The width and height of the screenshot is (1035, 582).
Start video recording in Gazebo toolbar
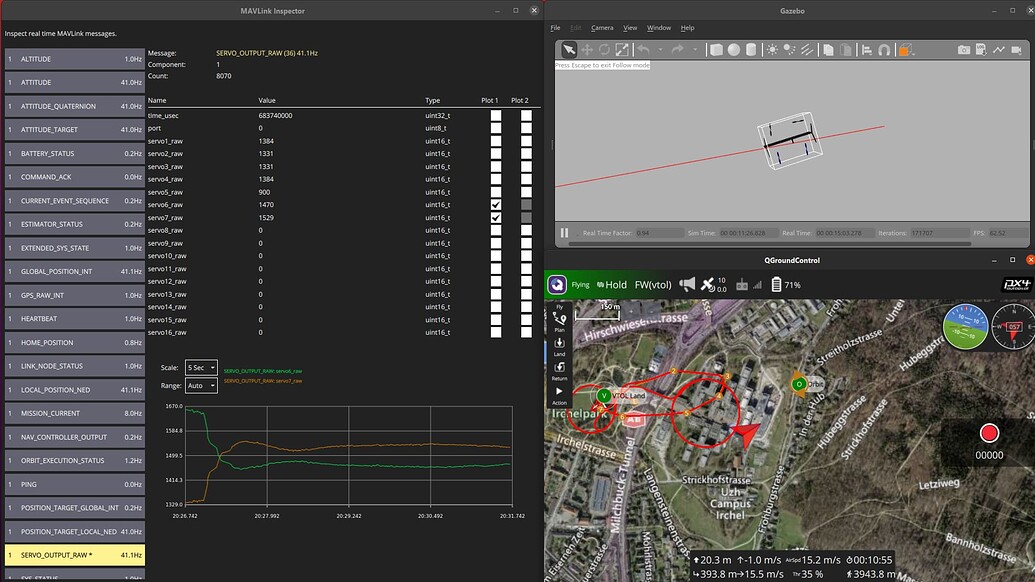1017,49
